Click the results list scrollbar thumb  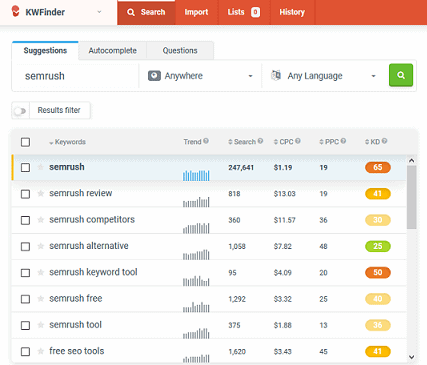(x=412, y=197)
